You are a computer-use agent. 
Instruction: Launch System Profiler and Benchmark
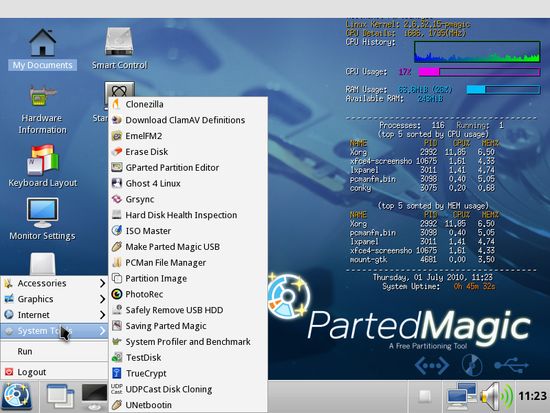point(188,341)
